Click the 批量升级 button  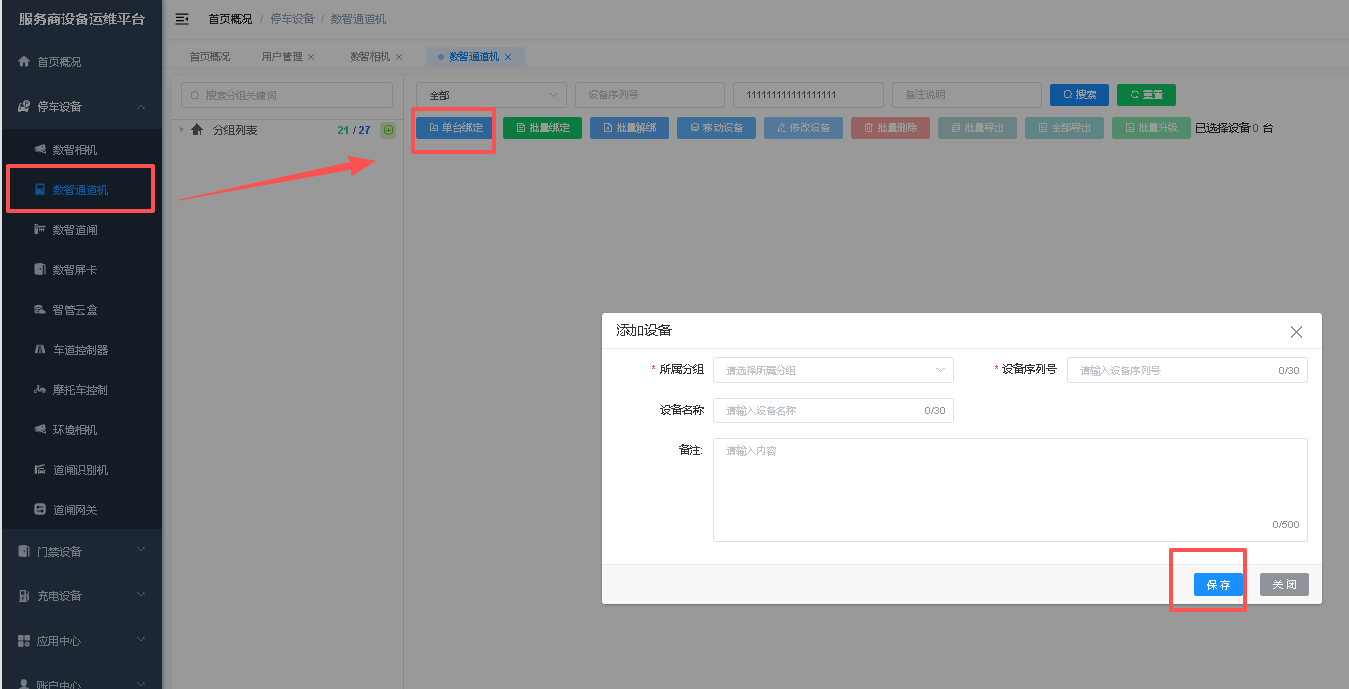pyautogui.click(x=1151, y=128)
